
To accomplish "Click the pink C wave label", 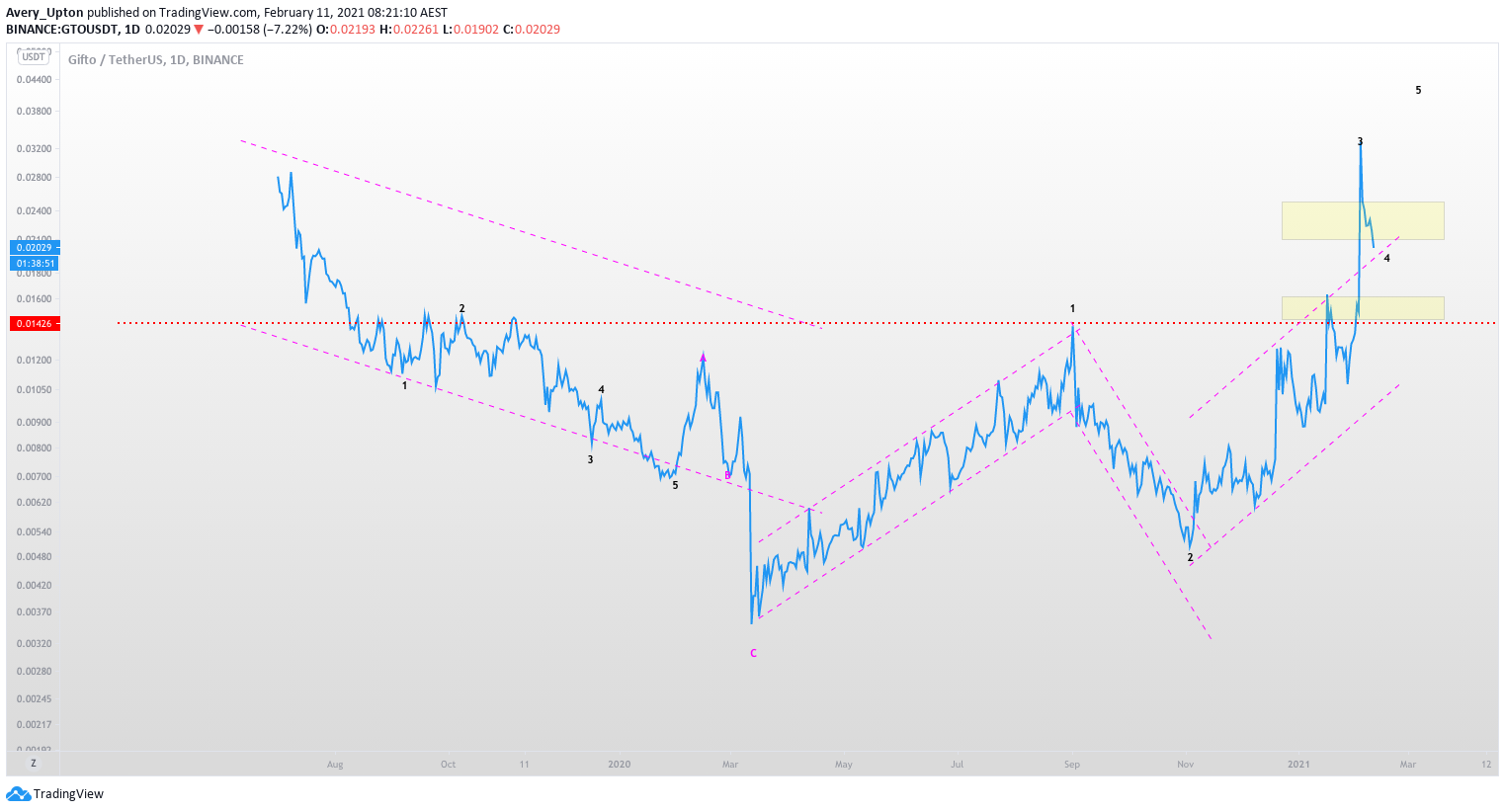I will 753,653.
